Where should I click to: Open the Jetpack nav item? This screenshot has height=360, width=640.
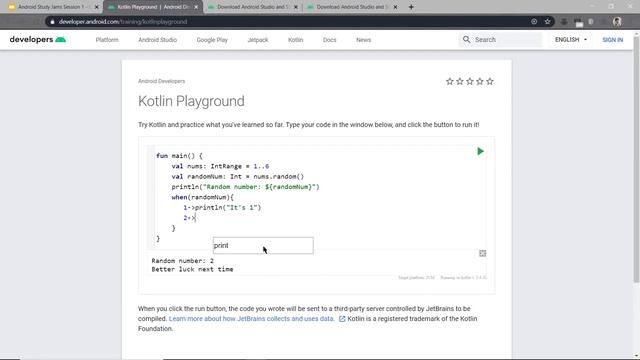point(258,40)
